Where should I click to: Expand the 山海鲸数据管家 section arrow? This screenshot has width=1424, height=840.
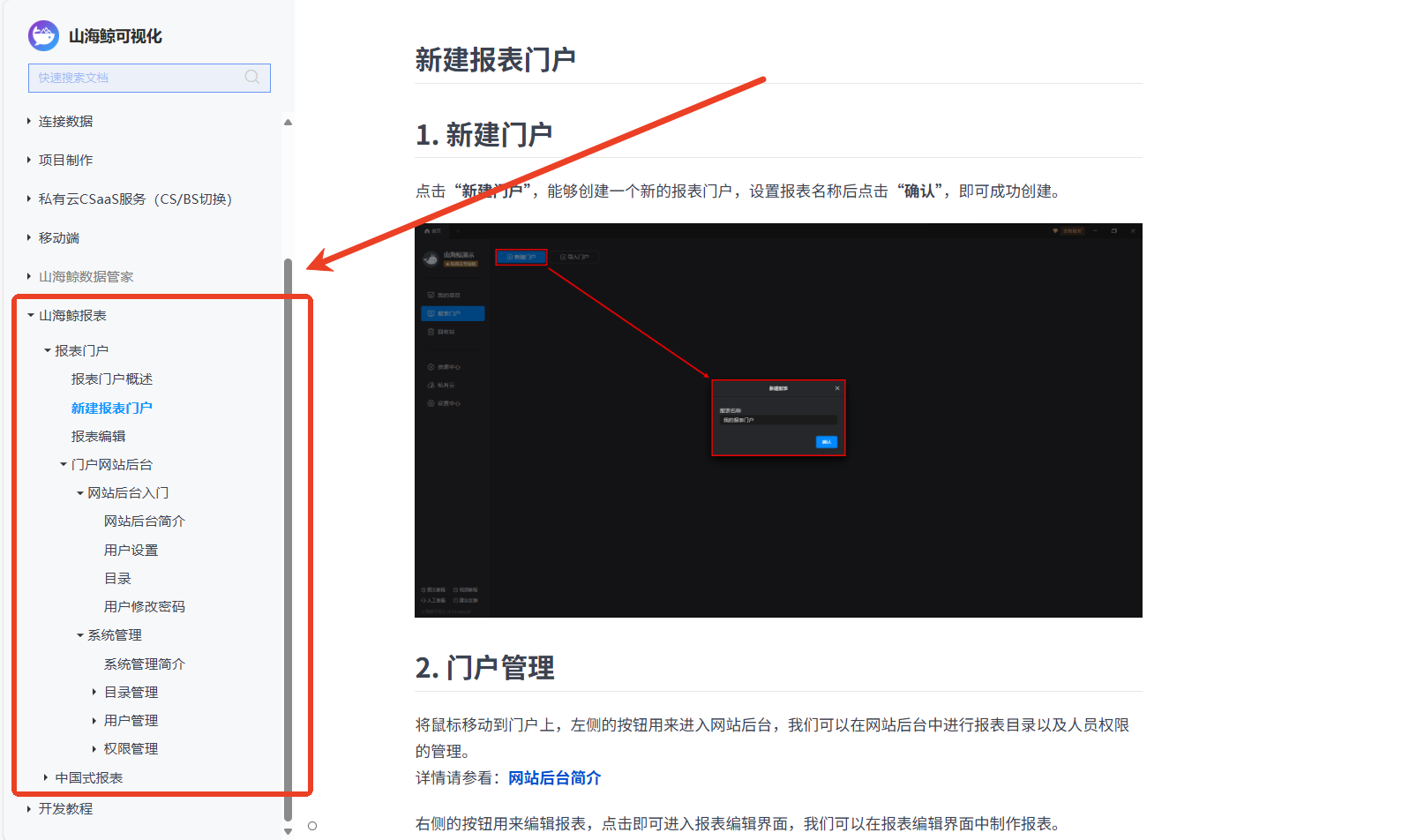coord(29,276)
